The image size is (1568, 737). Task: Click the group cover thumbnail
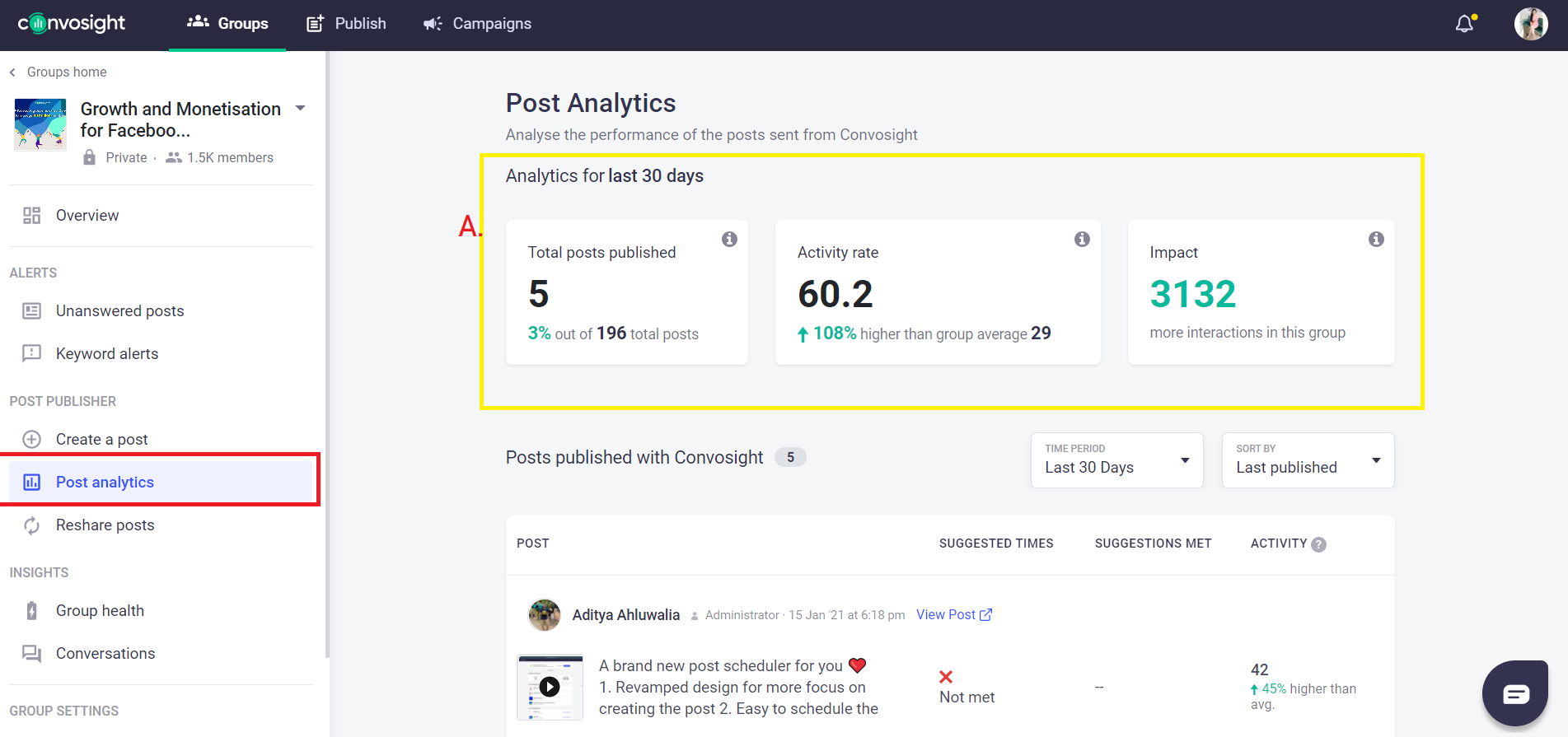[40, 124]
